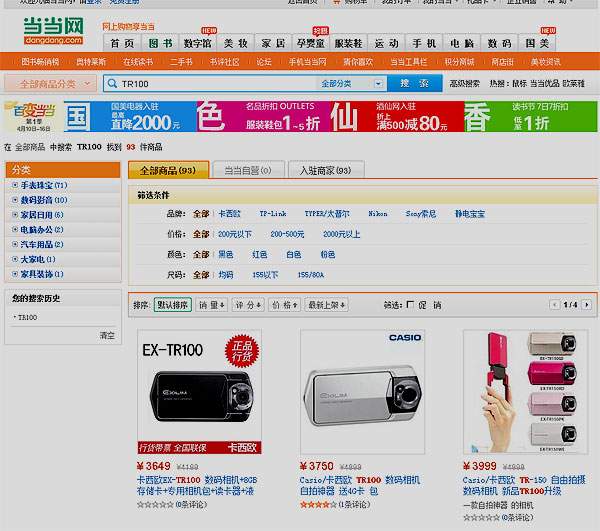Clear search history with 清空

click(x=107, y=335)
